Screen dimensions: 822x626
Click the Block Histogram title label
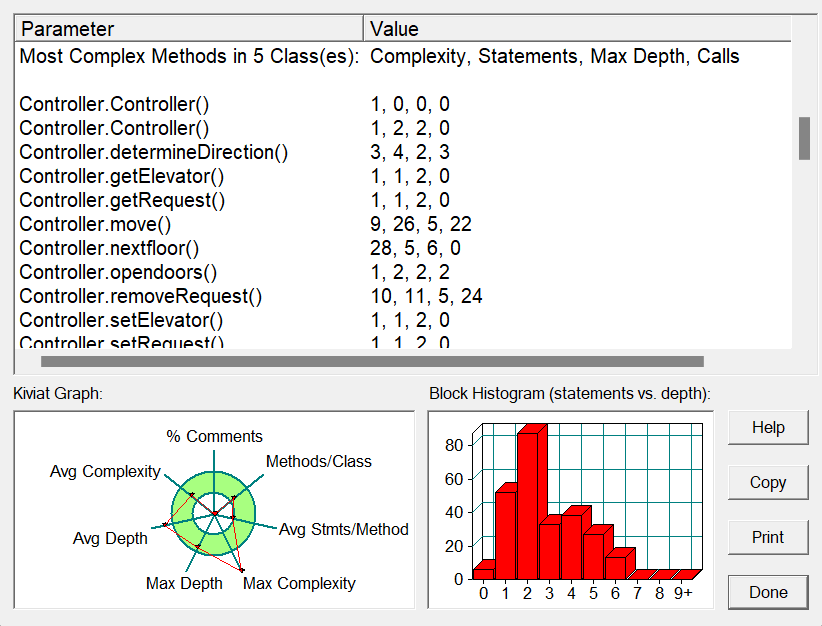(570, 394)
